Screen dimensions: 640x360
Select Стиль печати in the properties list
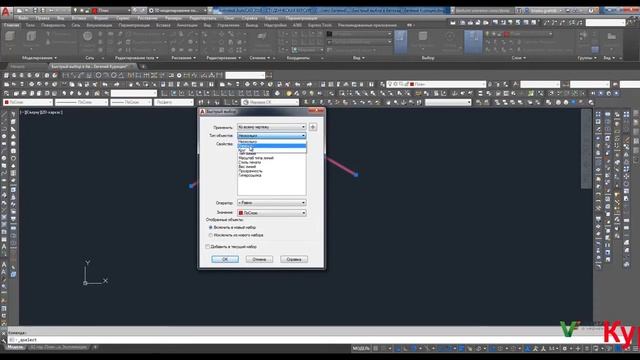point(249,162)
